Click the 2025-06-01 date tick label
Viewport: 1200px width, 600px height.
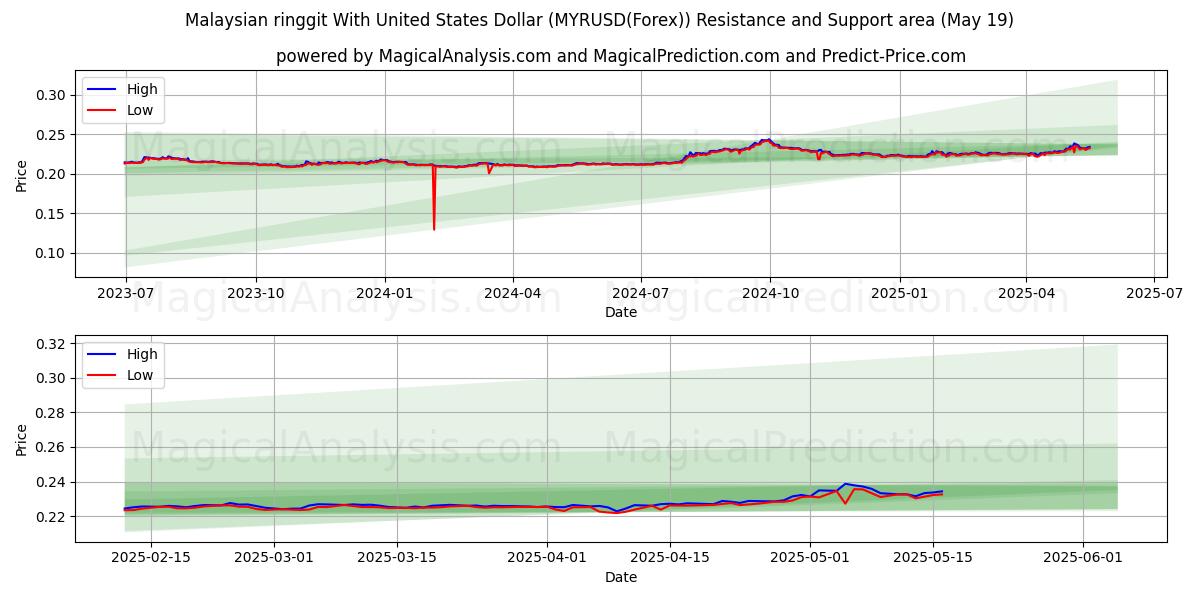(x=1084, y=559)
